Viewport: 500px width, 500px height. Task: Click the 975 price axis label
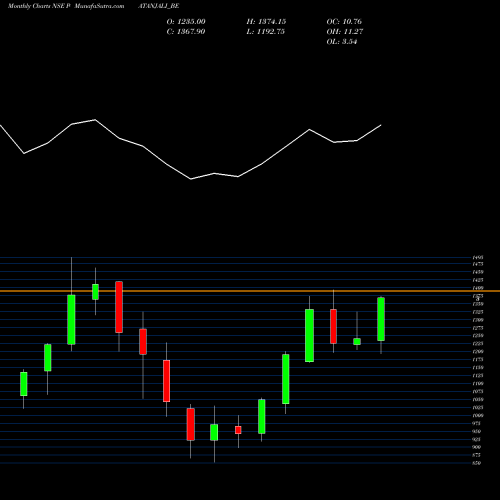click(477, 423)
